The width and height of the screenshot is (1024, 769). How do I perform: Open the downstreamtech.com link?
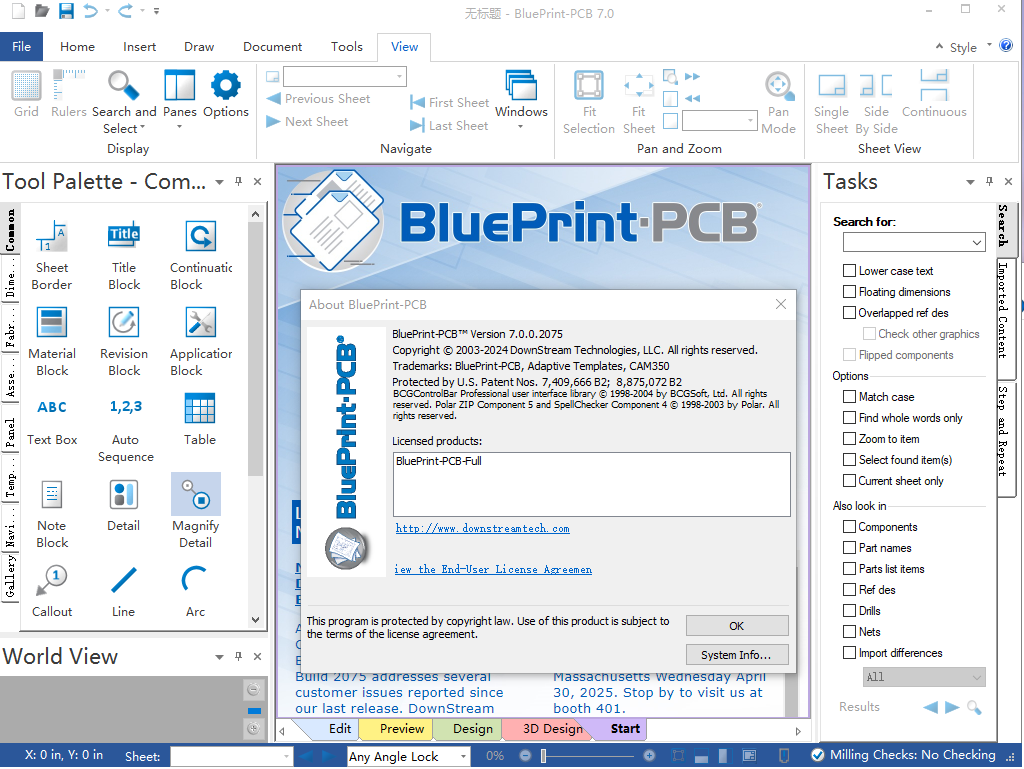click(x=482, y=529)
